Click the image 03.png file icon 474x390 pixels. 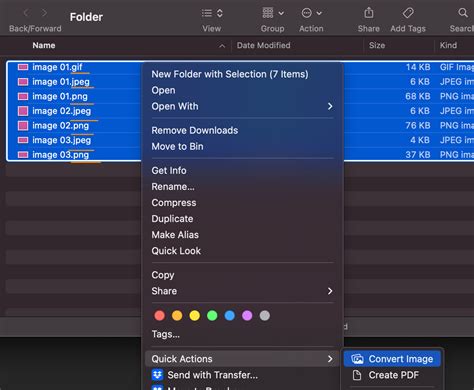click(x=23, y=155)
